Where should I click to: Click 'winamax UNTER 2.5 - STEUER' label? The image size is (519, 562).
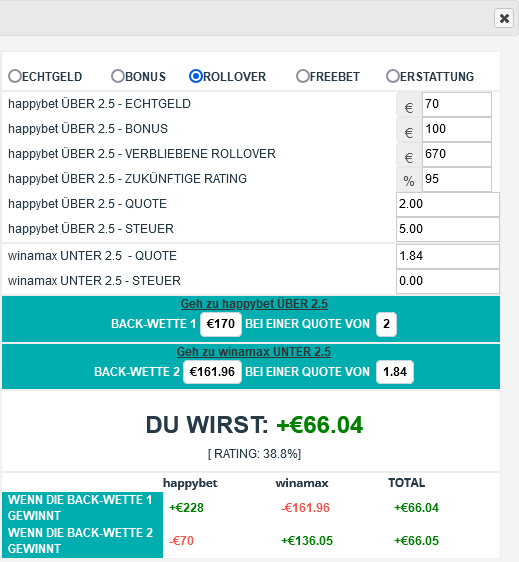pyautogui.click(x=94, y=281)
